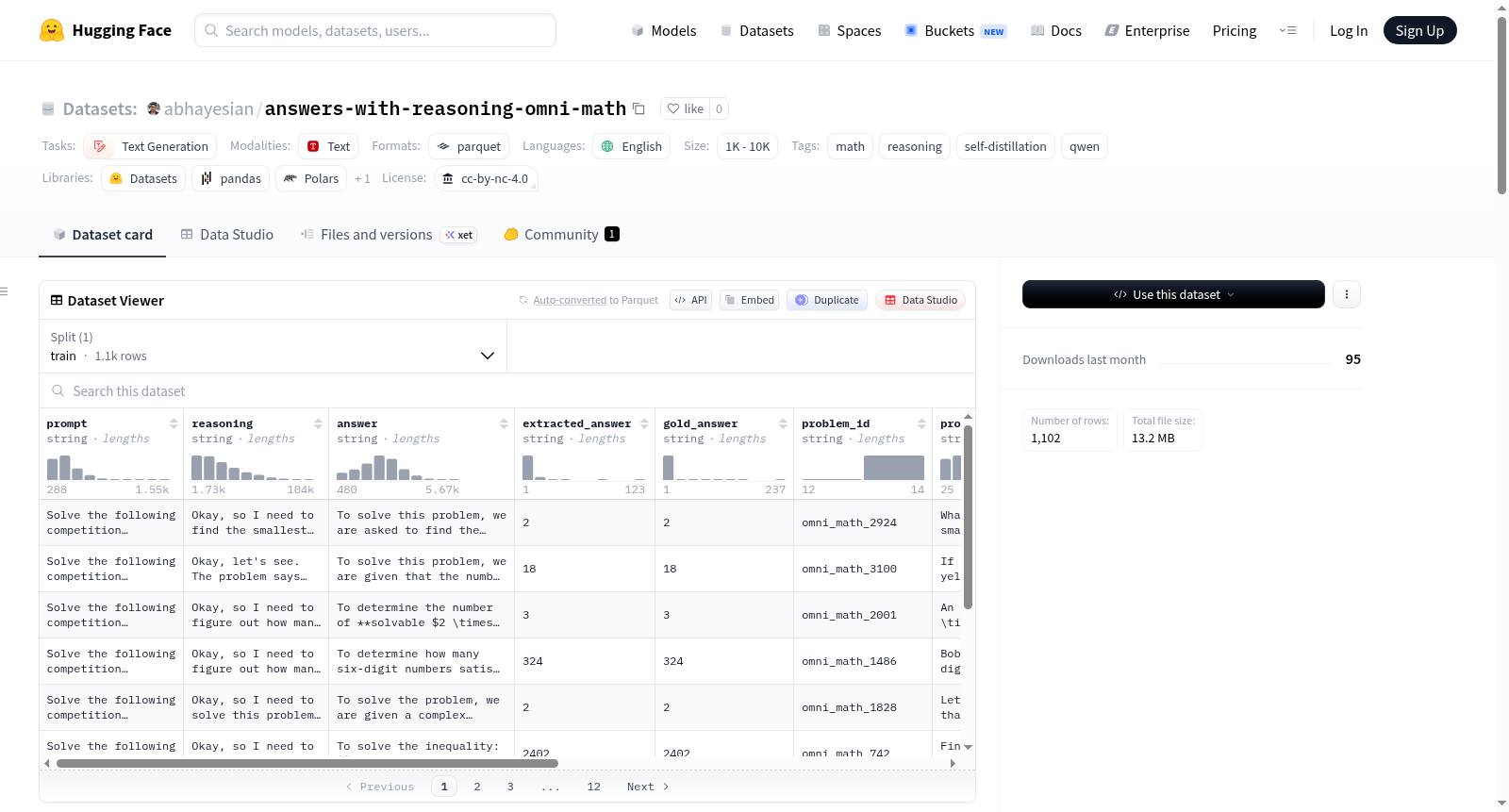Go to page 12 of the dataset

tap(593, 787)
